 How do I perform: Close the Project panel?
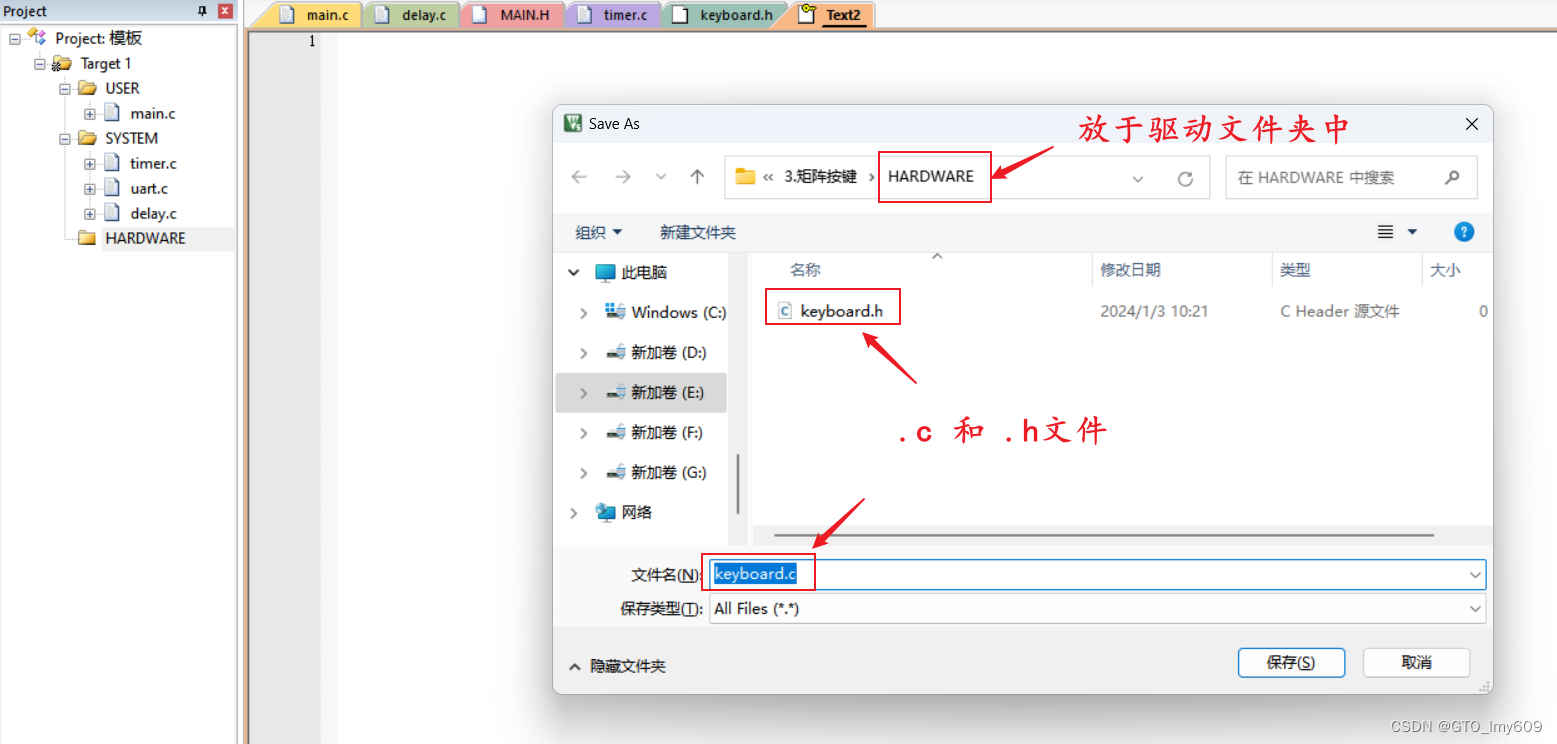(x=225, y=11)
